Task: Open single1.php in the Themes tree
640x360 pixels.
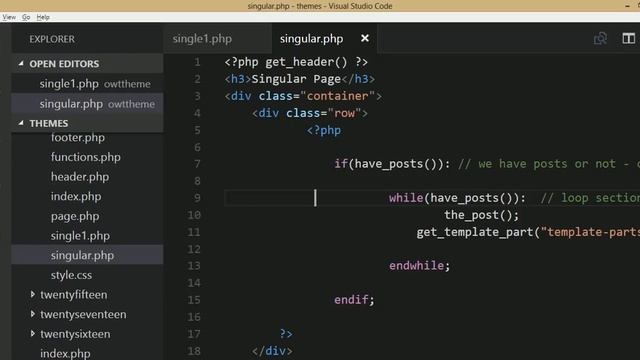Action: (x=80, y=236)
